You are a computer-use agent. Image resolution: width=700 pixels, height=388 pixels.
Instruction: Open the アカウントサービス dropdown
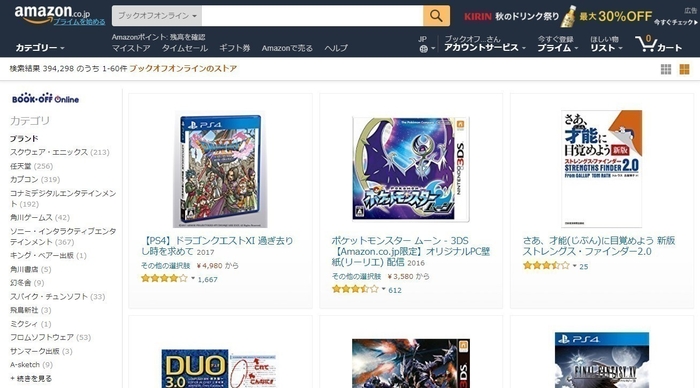[x=484, y=44]
